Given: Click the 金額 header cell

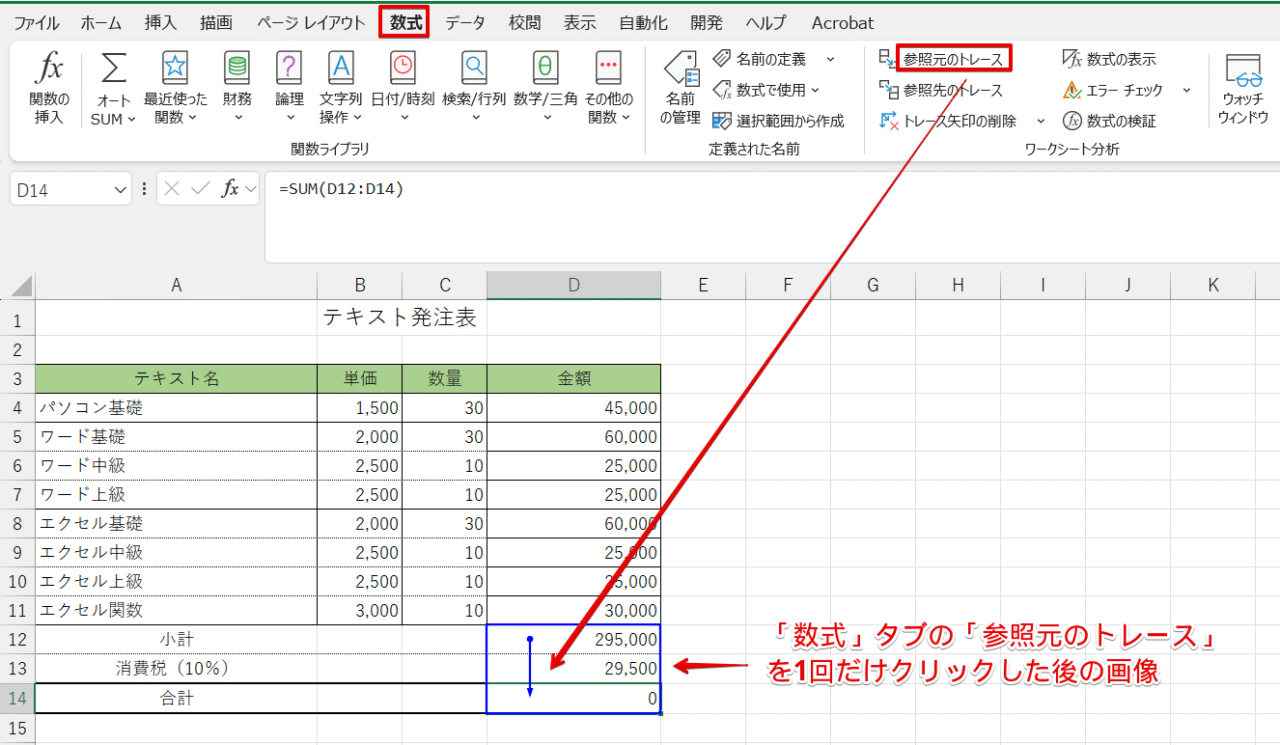Looking at the screenshot, I should pos(574,379).
